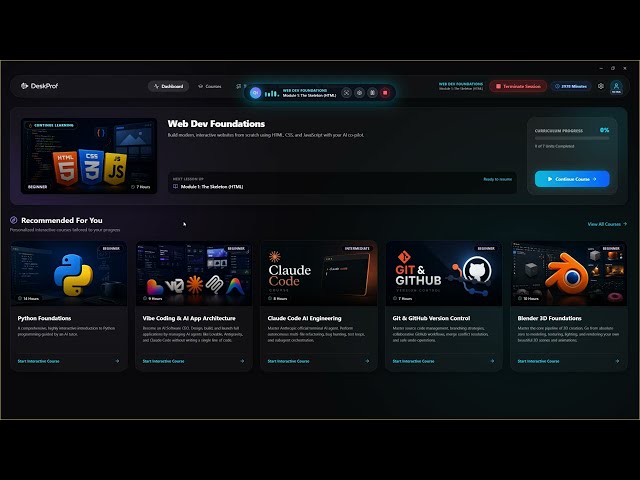Click Claude Code AI Engineering title
Viewport: 640px width, 480px height.
click(304, 318)
